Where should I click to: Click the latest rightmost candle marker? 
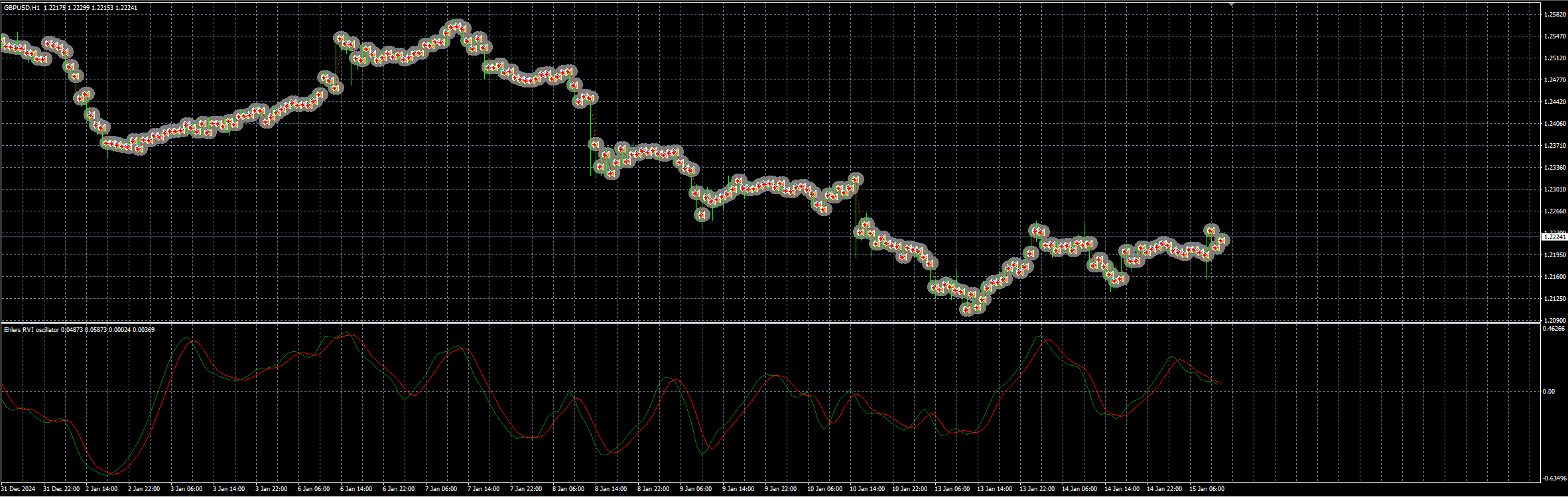(1222, 240)
